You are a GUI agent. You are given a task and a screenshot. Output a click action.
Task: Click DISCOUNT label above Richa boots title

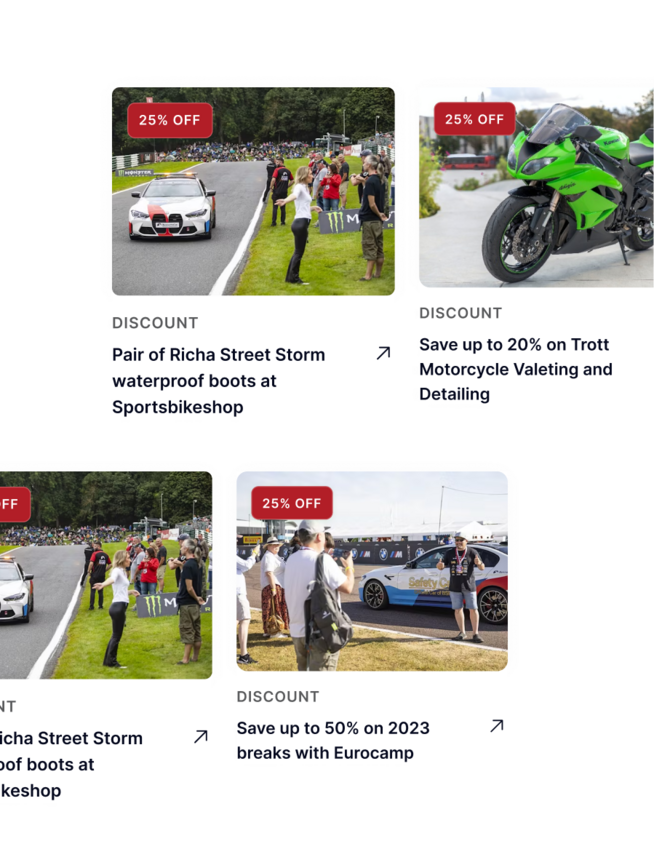155,323
